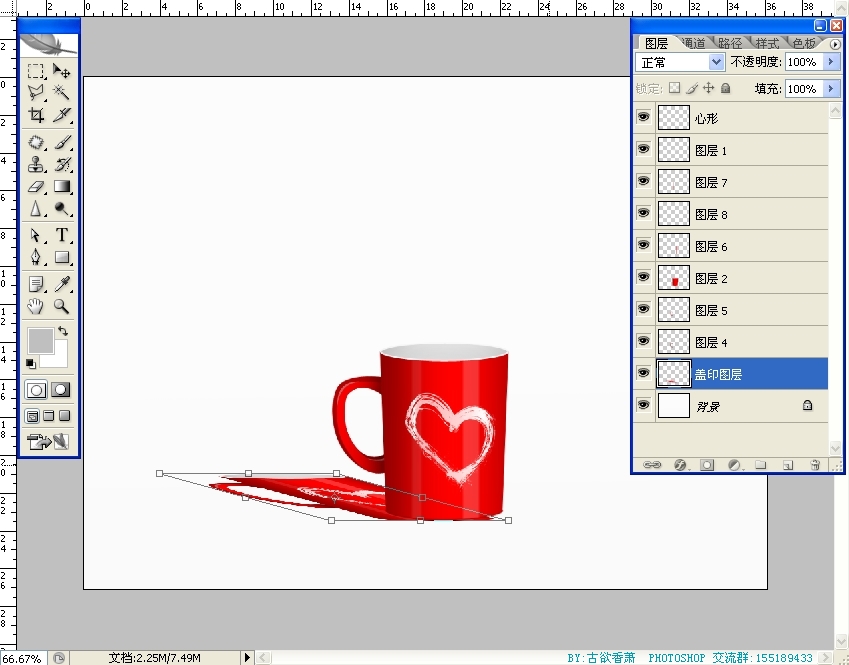
Task: Activate the Eraser tool
Action: pyautogui.click(x=36, y=187)
